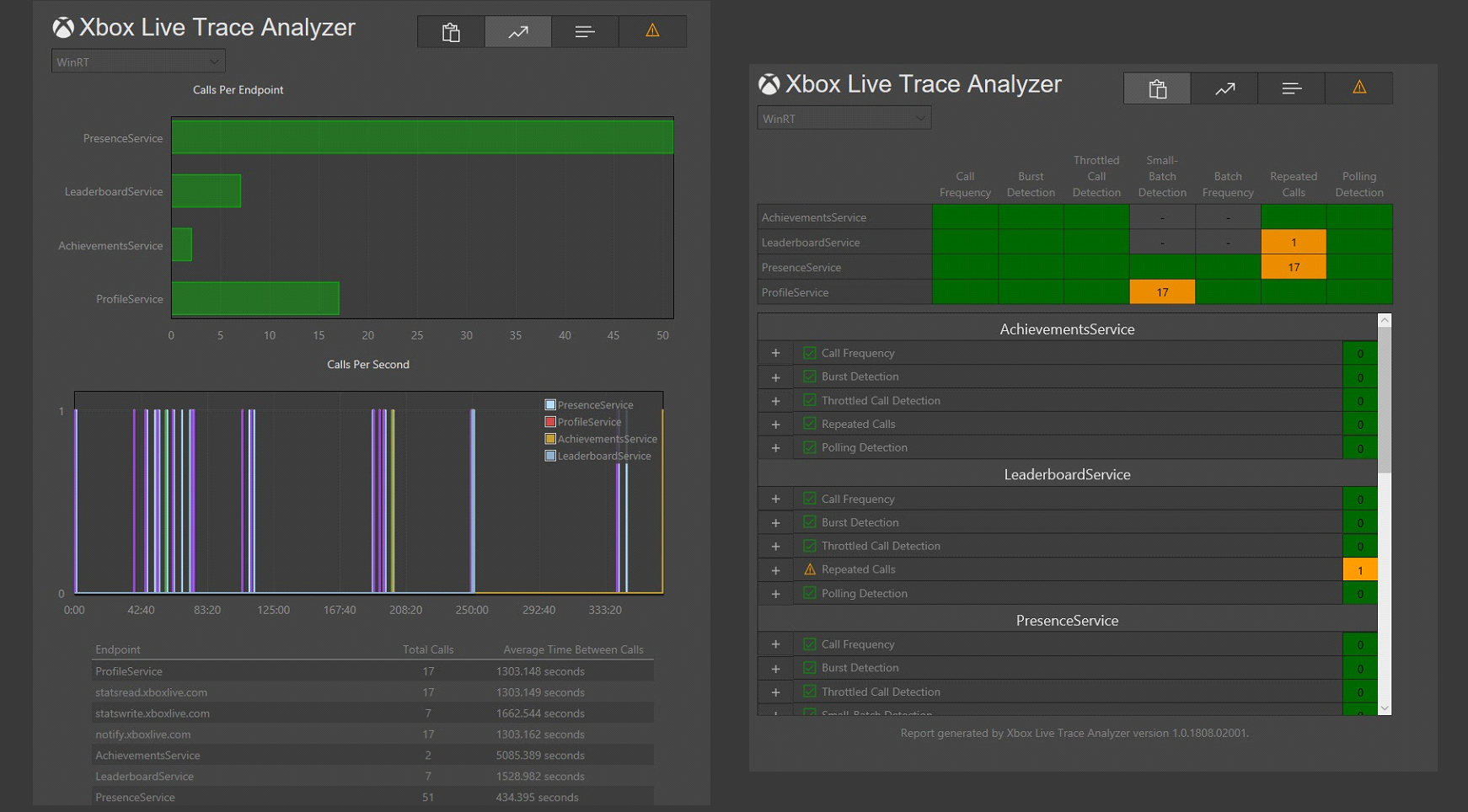Expand LeaderboardService Repeated Calls row

pos(775,570)
